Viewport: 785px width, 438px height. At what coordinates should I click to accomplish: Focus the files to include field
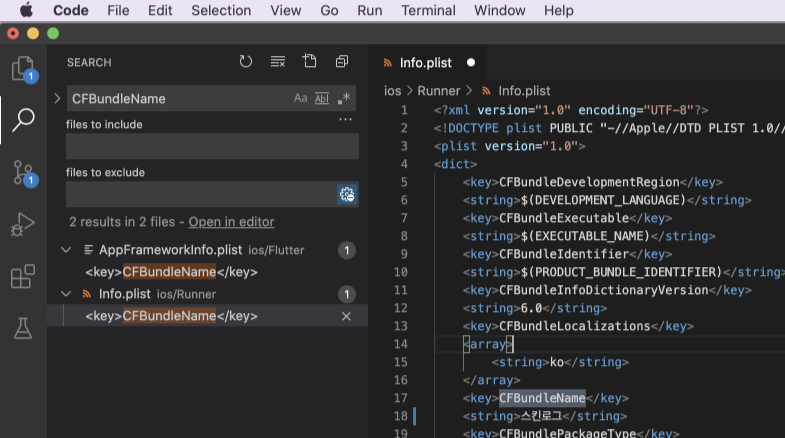(212, 146)
